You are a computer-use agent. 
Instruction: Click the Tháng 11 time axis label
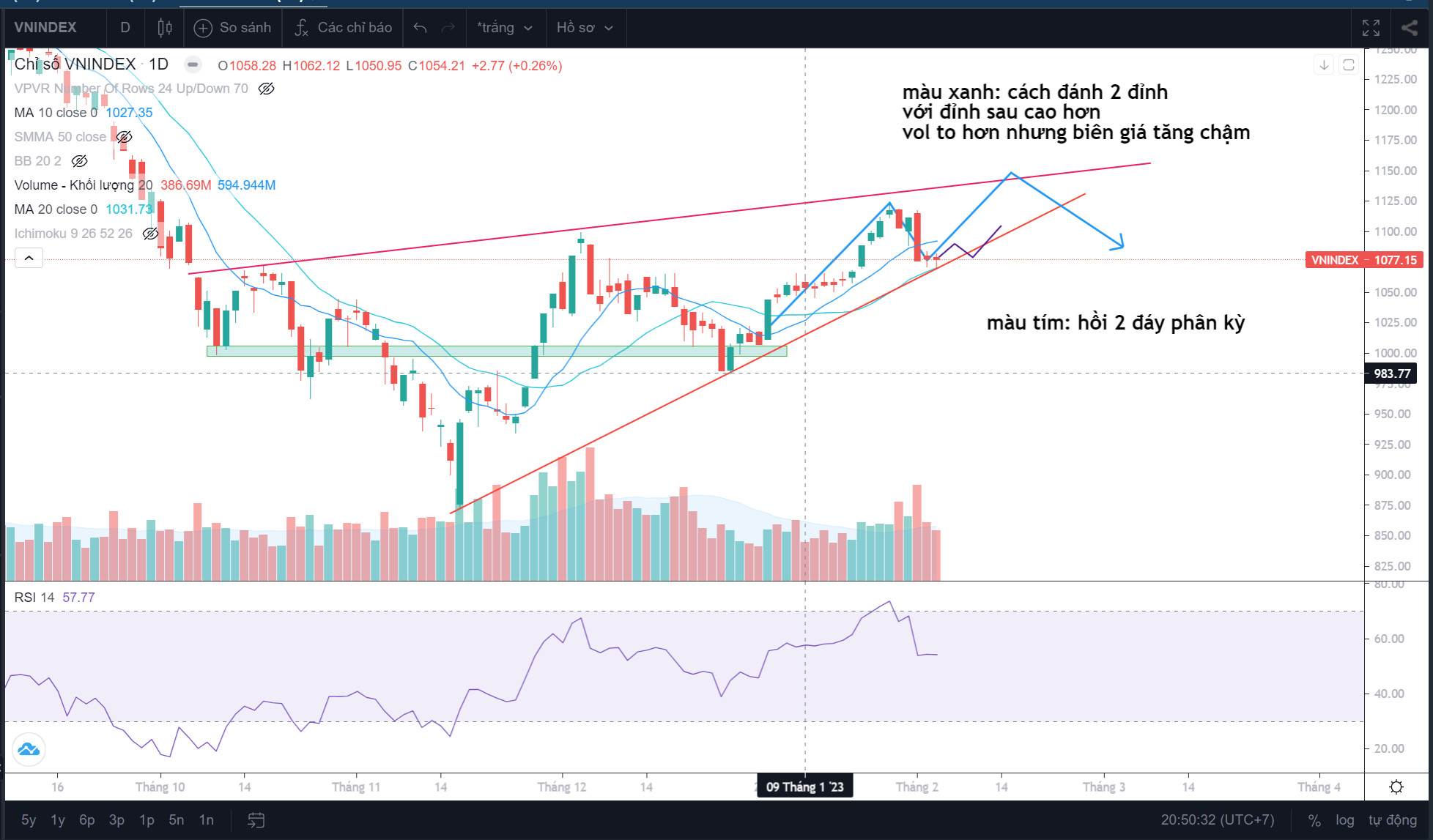pyautogui.click(x=356, y=787)
